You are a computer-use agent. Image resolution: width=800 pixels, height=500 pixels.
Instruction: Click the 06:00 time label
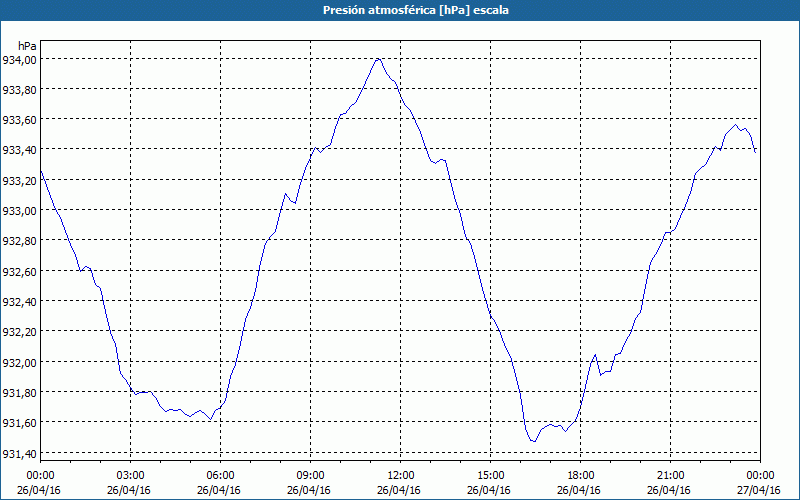220,475
